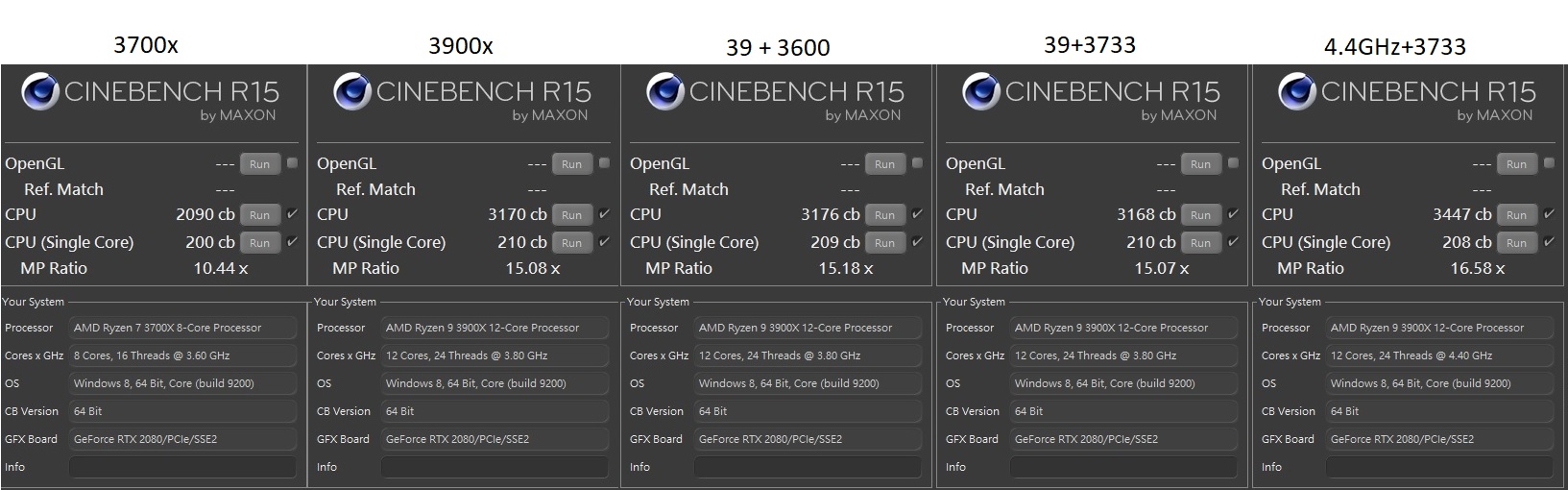Run the single core test showing 208 cb

coord(1517,243)
